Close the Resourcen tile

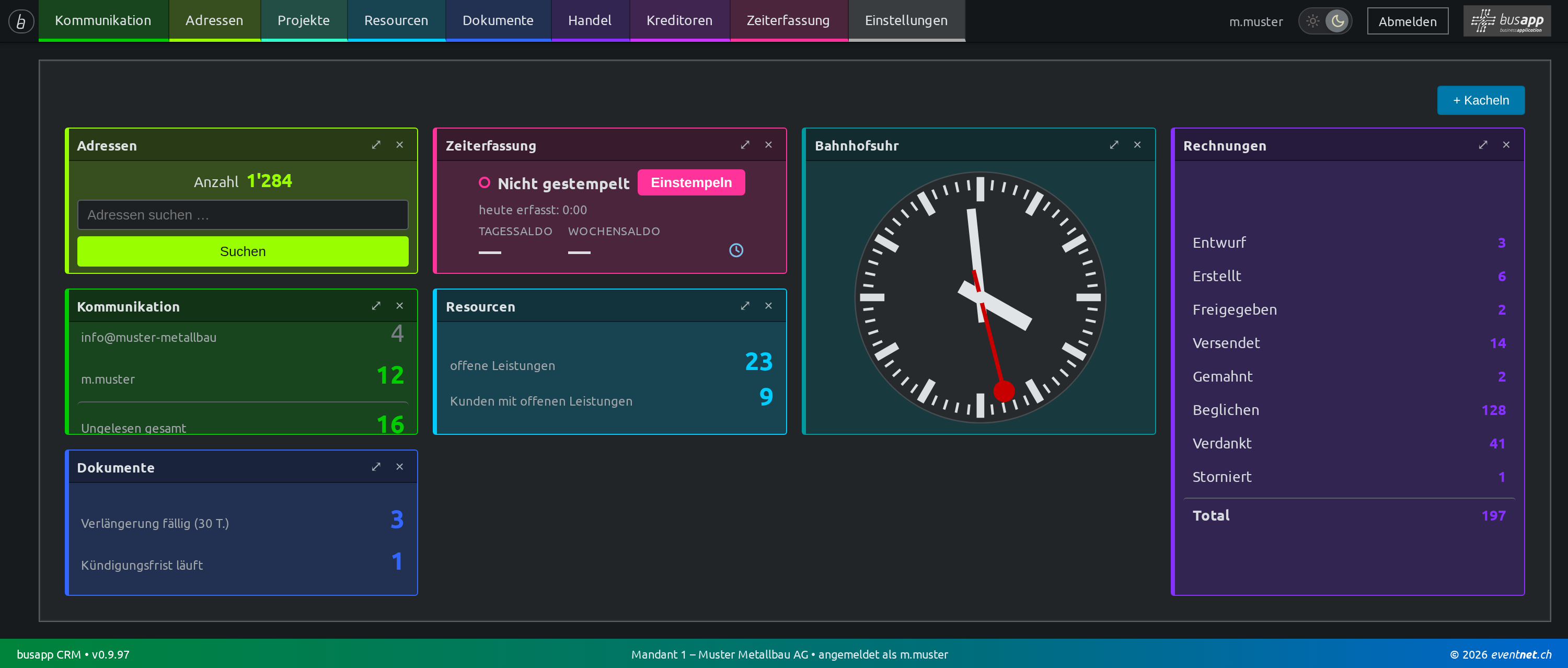tap(768, 306)
